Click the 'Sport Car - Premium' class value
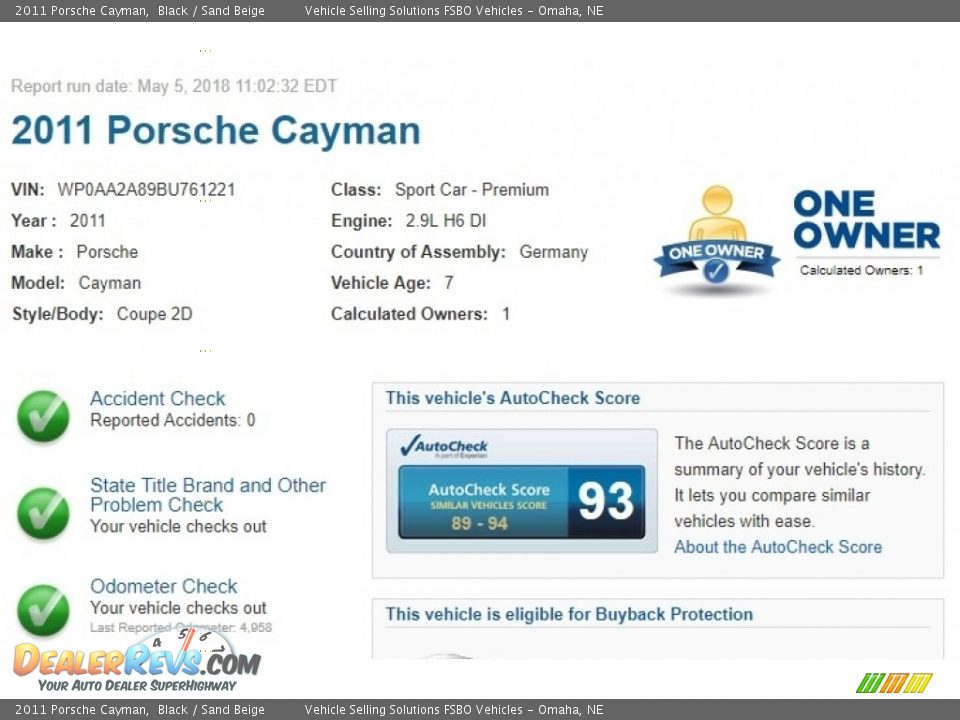Viewport: 960px width, 720px height. (x=471, y=190)
